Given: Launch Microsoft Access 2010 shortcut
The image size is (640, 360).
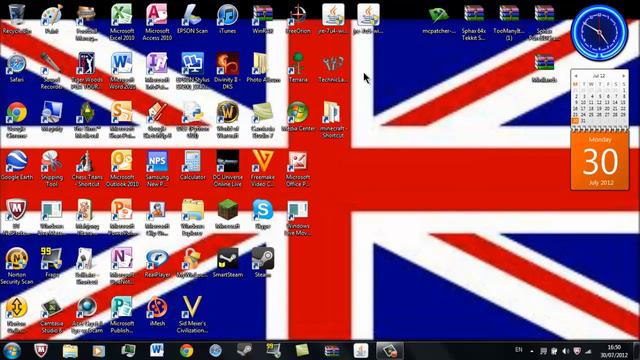Looking at the screenshot, I should click(157, 22).
